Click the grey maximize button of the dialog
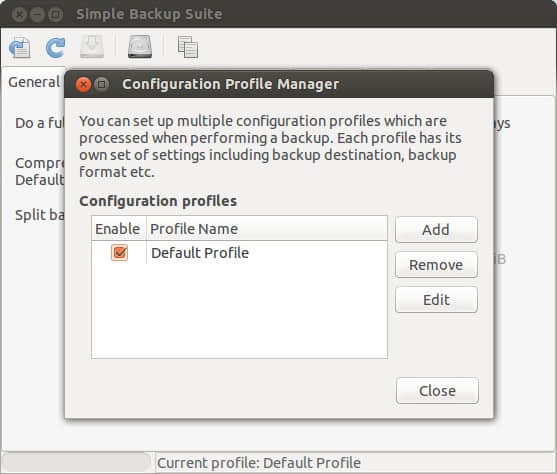The image size is (557, 474). 102,84
